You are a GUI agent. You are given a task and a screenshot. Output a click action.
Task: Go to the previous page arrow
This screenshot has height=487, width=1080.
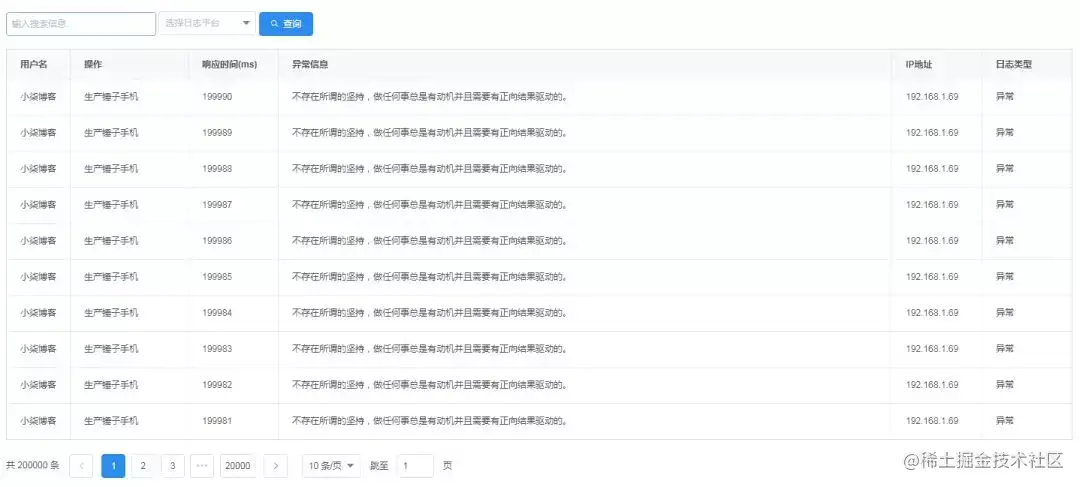tap(81, 466)
